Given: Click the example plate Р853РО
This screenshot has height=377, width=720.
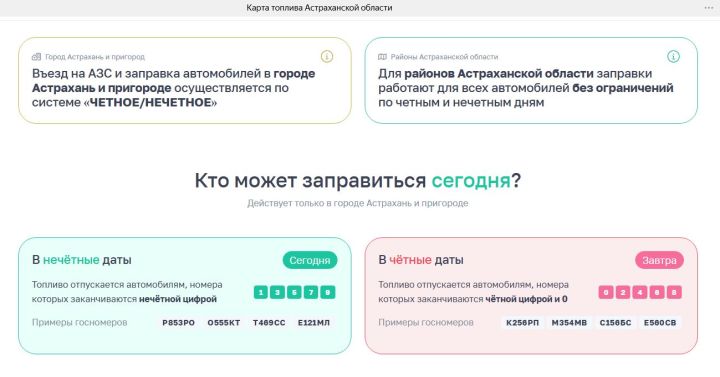Looking at the screenshot, I should 179,323.
